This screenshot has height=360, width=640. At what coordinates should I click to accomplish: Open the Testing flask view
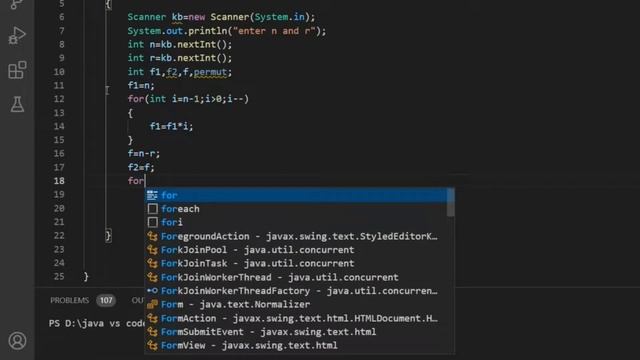17,104
